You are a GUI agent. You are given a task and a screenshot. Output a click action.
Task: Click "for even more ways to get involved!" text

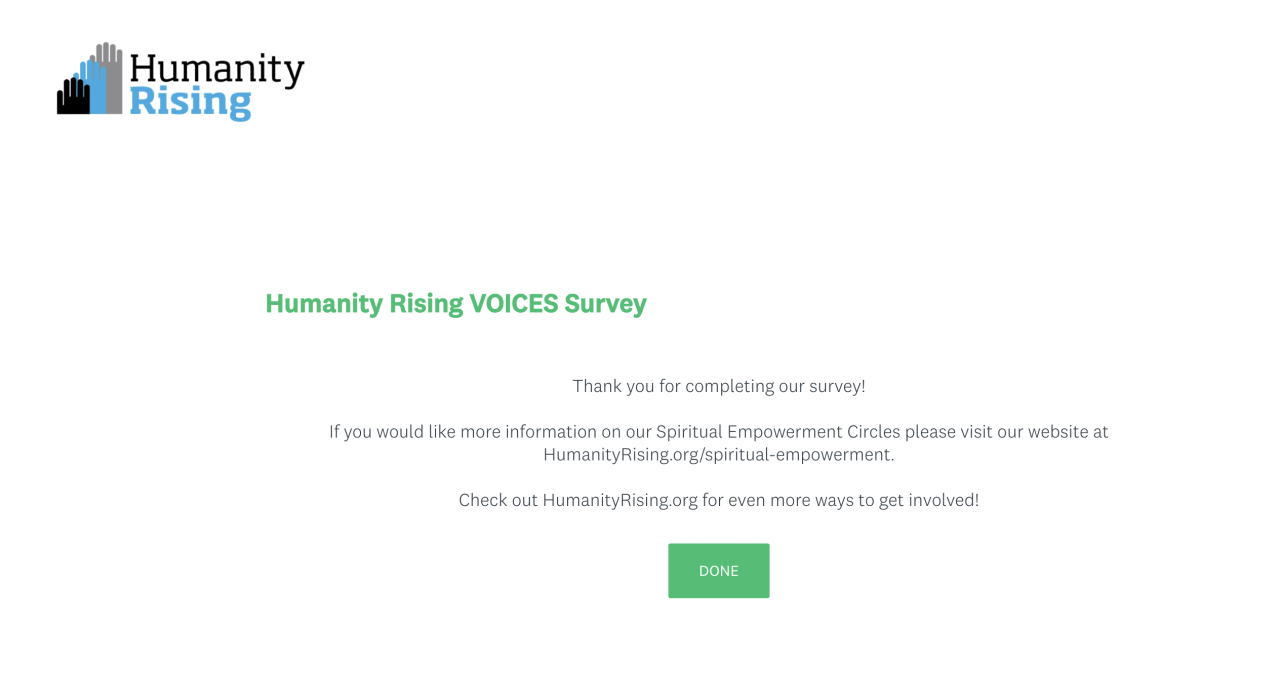coord(840,500)
